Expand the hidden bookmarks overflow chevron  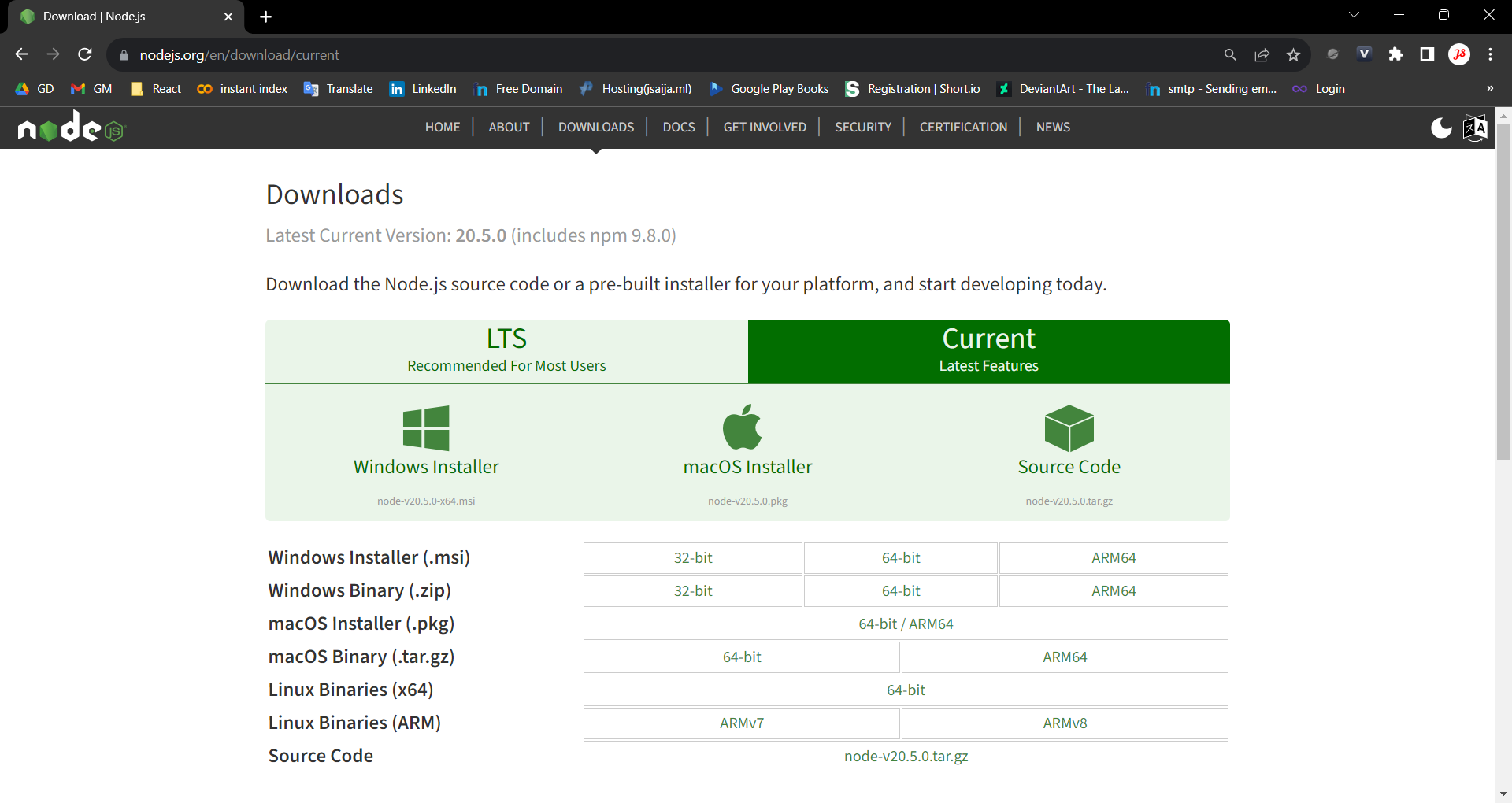point(1490,88)
